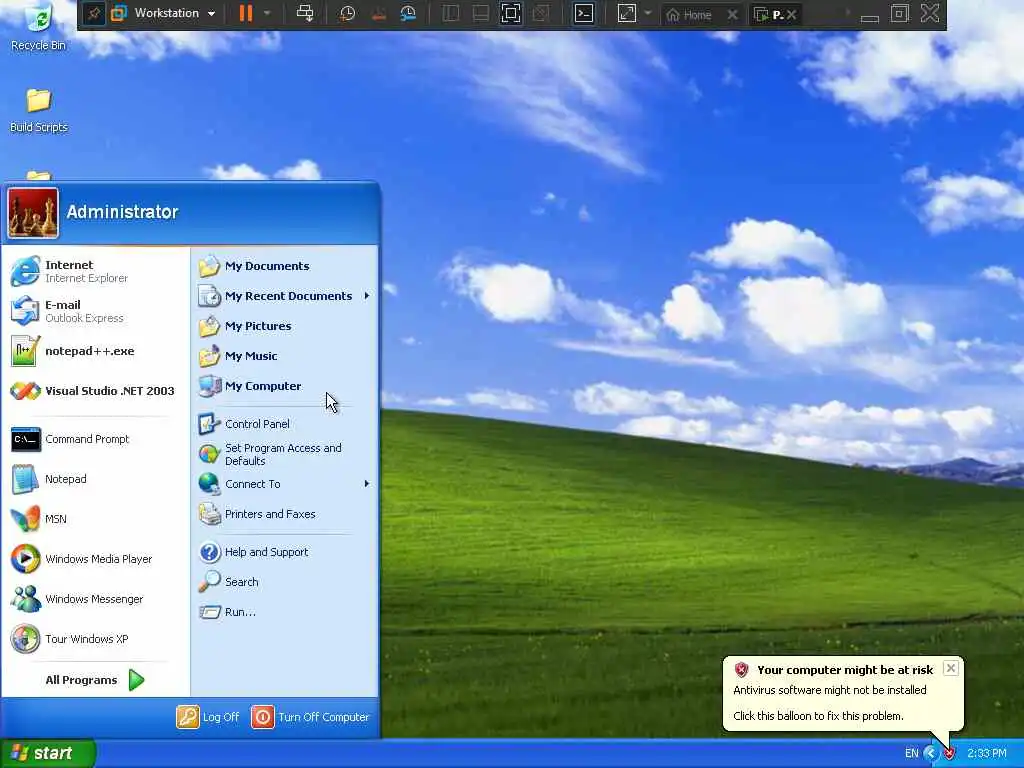Open the console view terminal icon
The height and width of the screenshot is (768, 1024).
pos(583,14)
